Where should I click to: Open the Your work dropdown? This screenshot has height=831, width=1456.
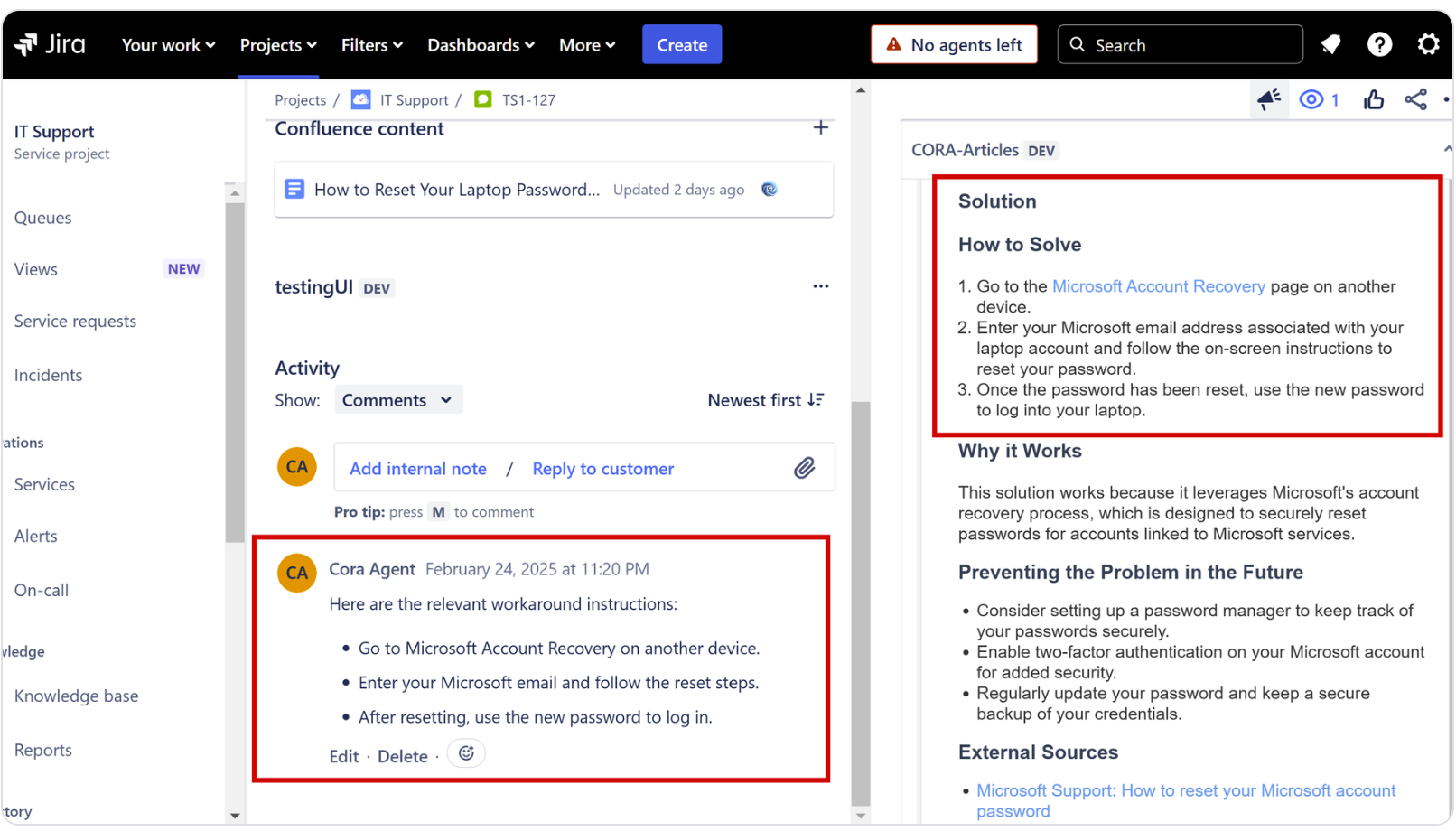168,45
